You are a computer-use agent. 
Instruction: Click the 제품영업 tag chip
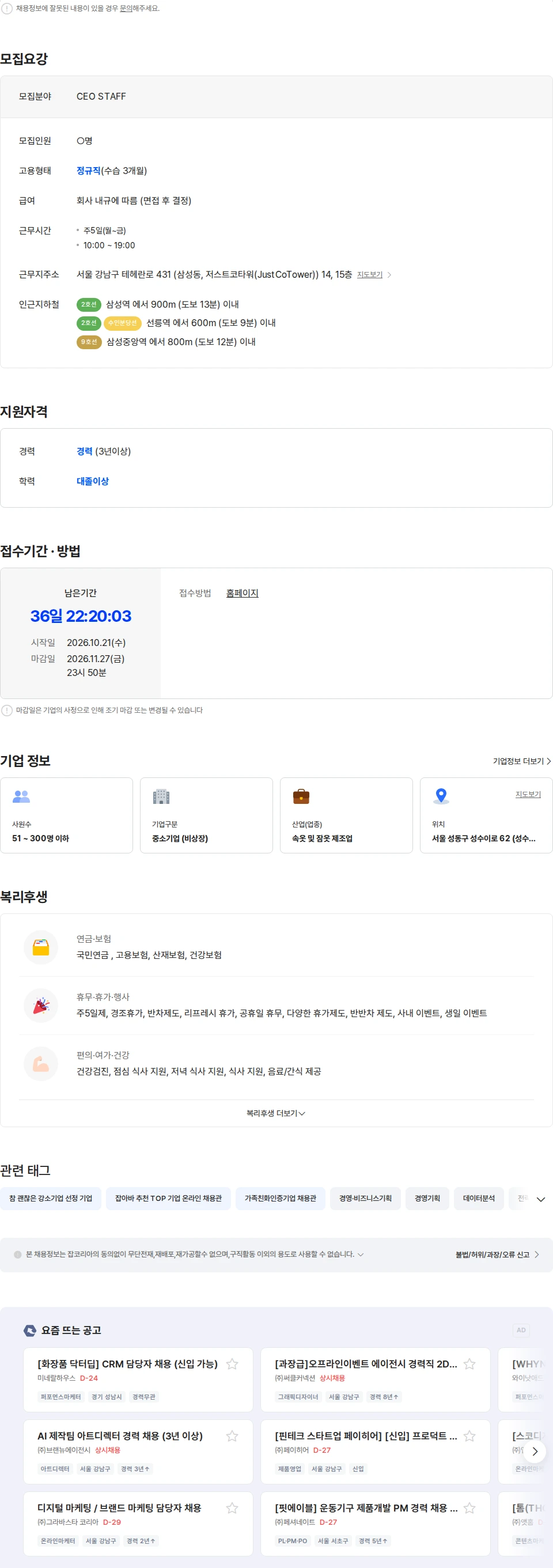click(x=290, y=1469)
